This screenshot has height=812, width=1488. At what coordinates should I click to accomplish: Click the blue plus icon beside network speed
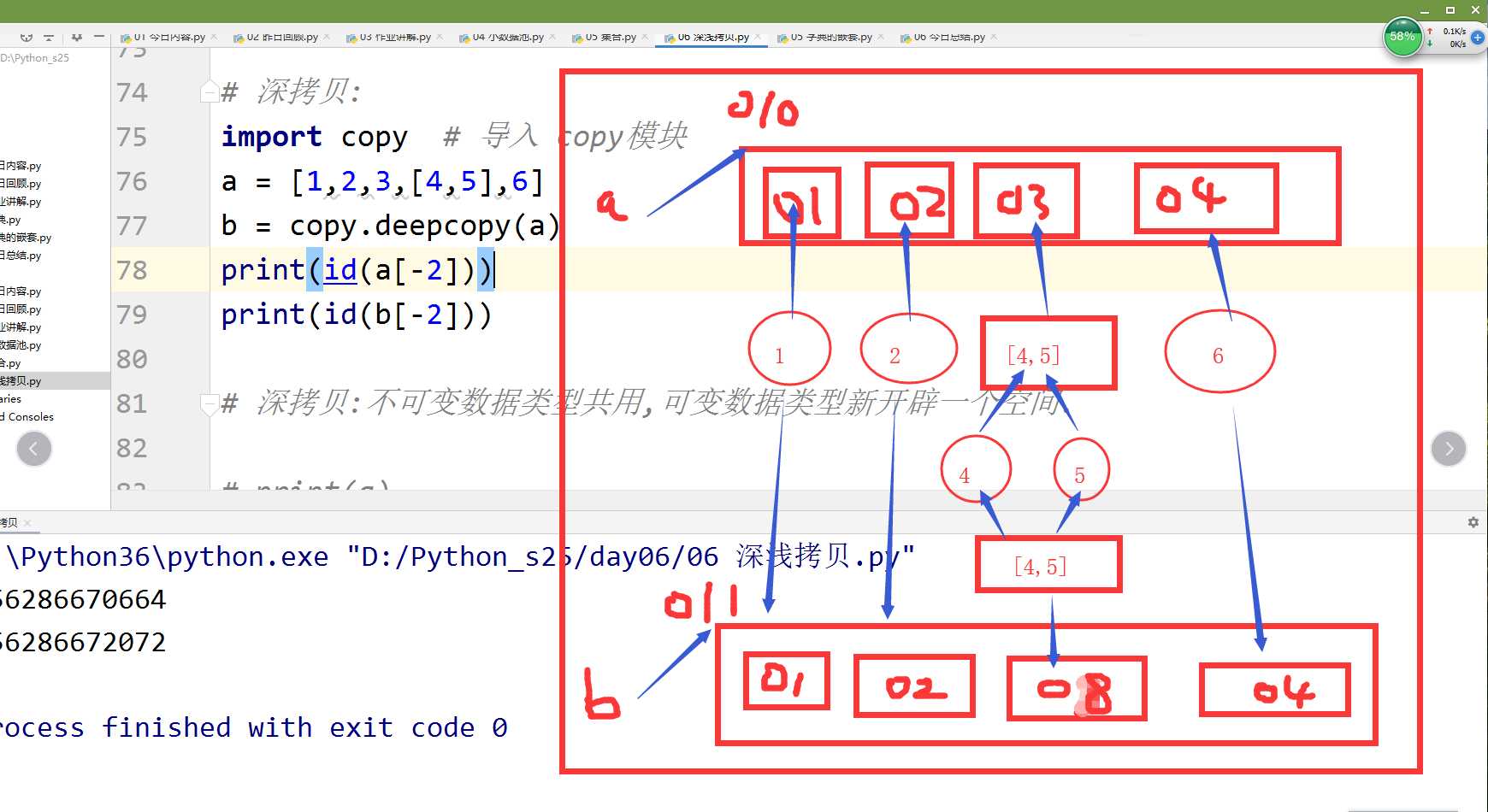click(1477, 38)
